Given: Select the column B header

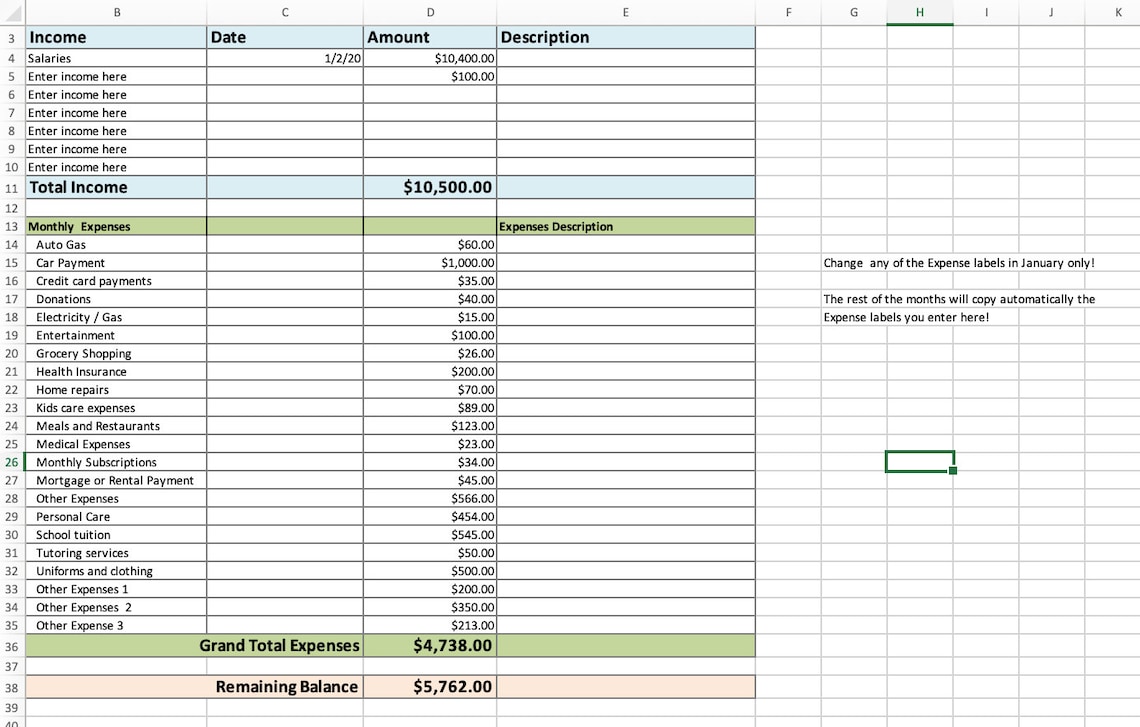Looking at the screenshot, I should click(x=117, y=12).
